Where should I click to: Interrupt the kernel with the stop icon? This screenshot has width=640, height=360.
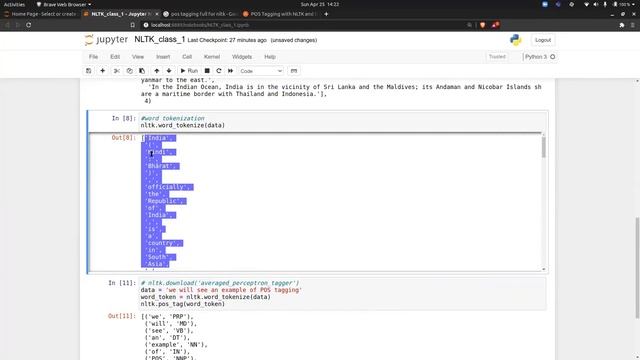tap(207, 71)
